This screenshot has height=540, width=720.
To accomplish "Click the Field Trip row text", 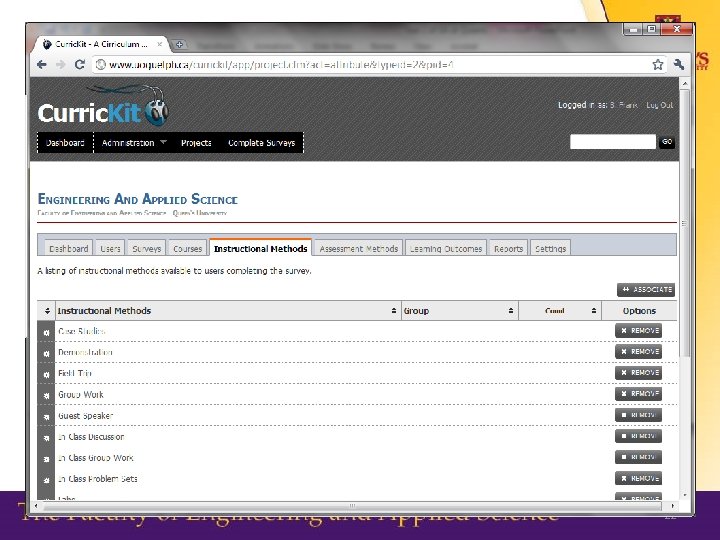I will point(75,373).
